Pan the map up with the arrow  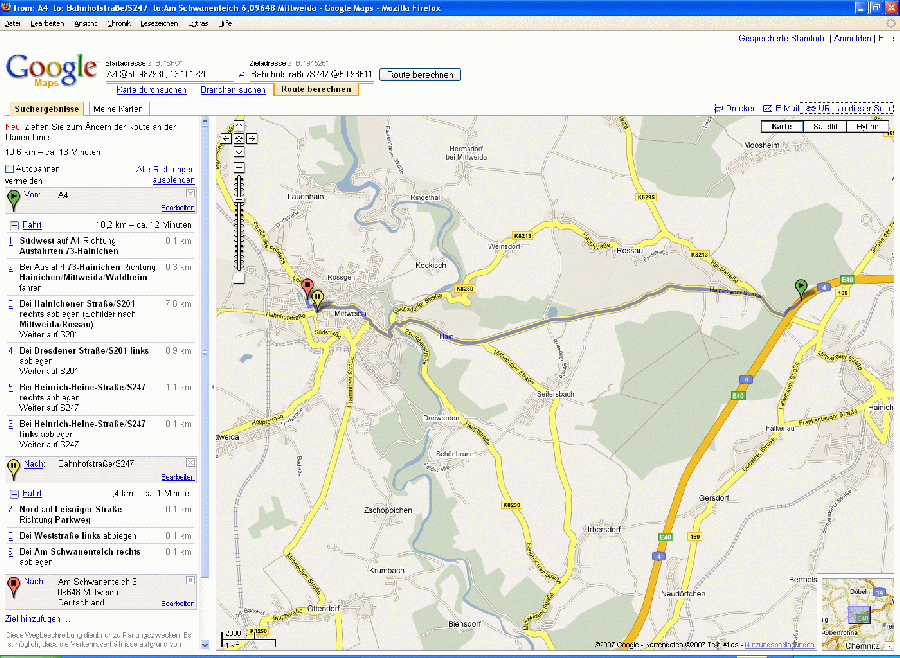coord(239,126)
